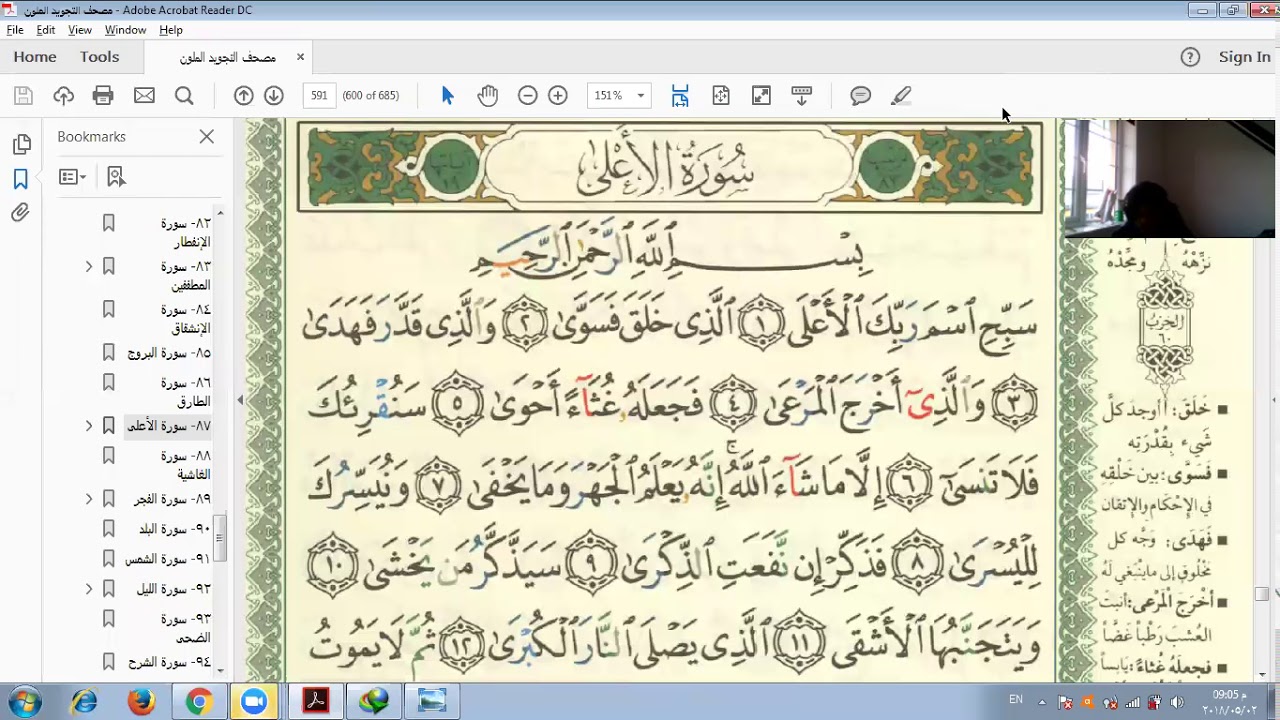
Task: Click document vertical scrollbar thumb
Action: coord(1262,594)
